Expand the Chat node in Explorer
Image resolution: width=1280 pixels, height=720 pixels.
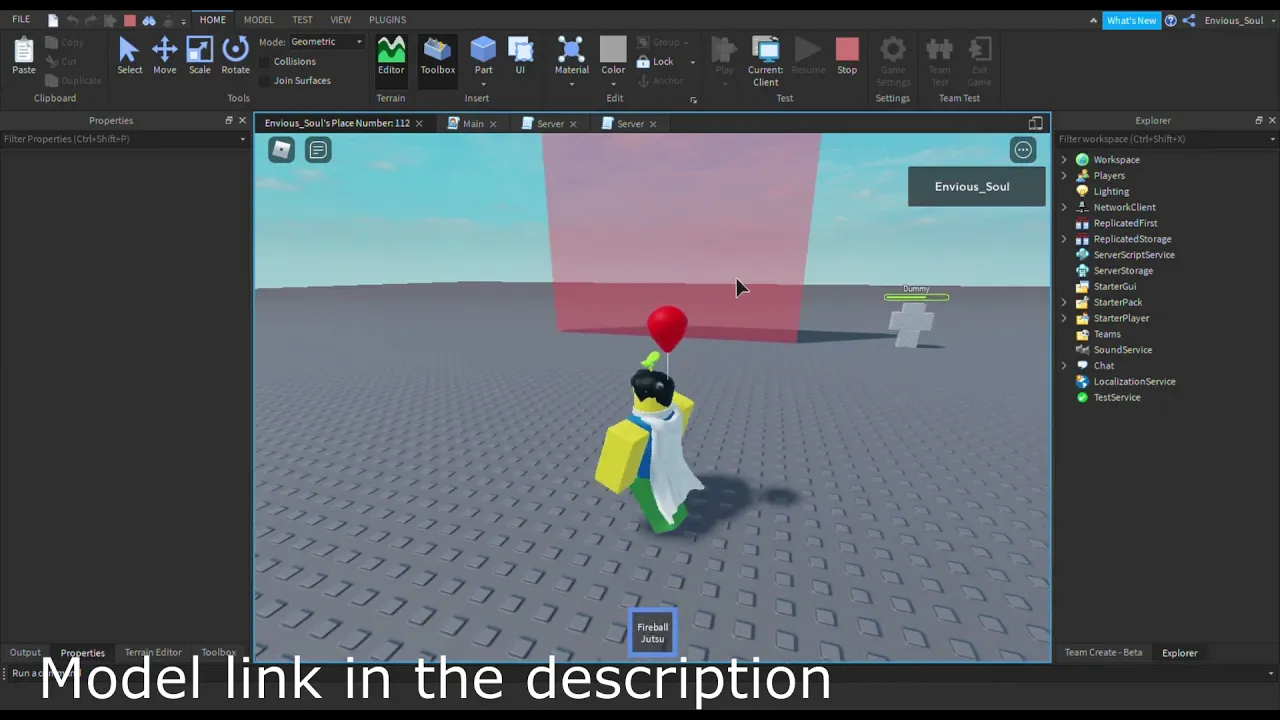tap(1064, 366)
